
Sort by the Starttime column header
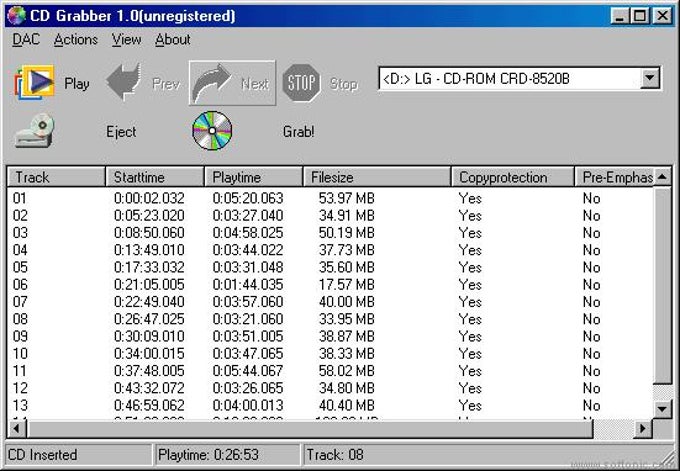(155, 177)
